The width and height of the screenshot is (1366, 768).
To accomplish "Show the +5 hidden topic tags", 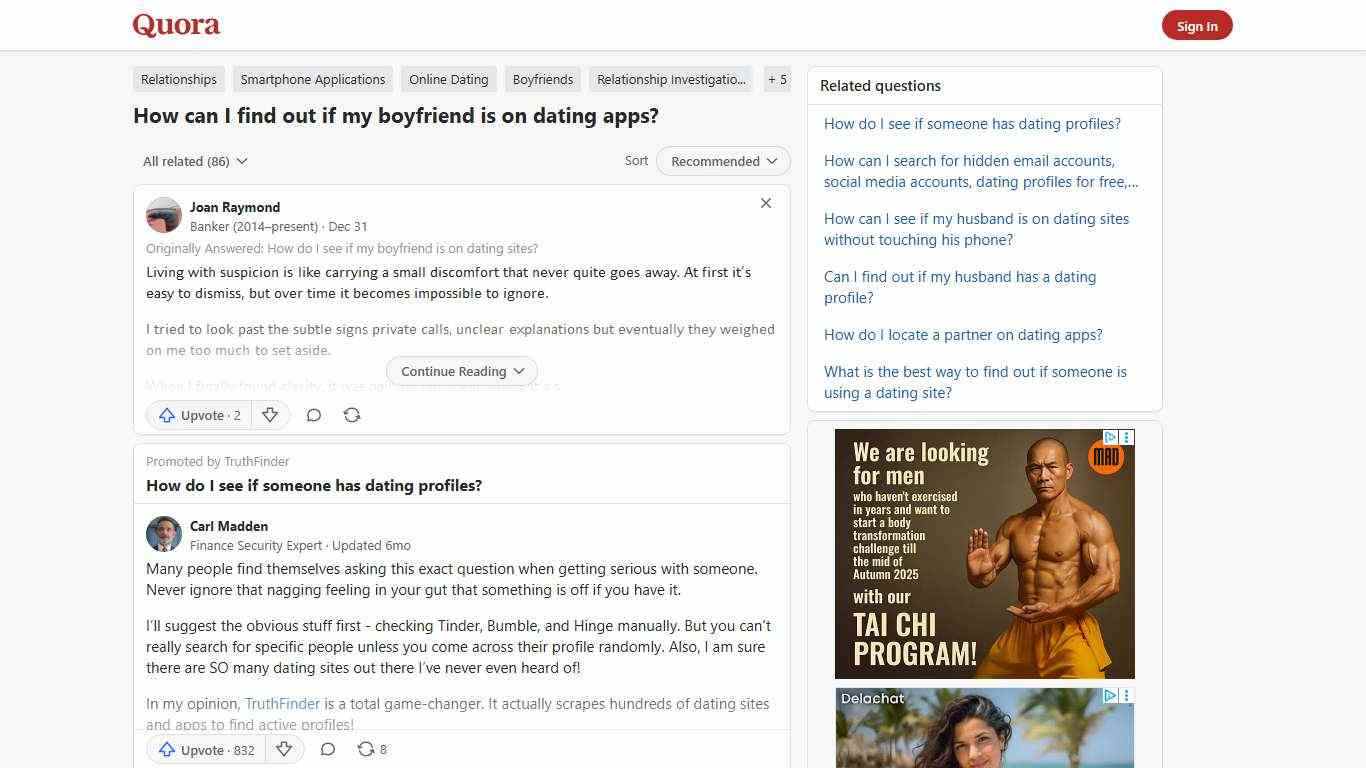I will click(x=777, y=79).
